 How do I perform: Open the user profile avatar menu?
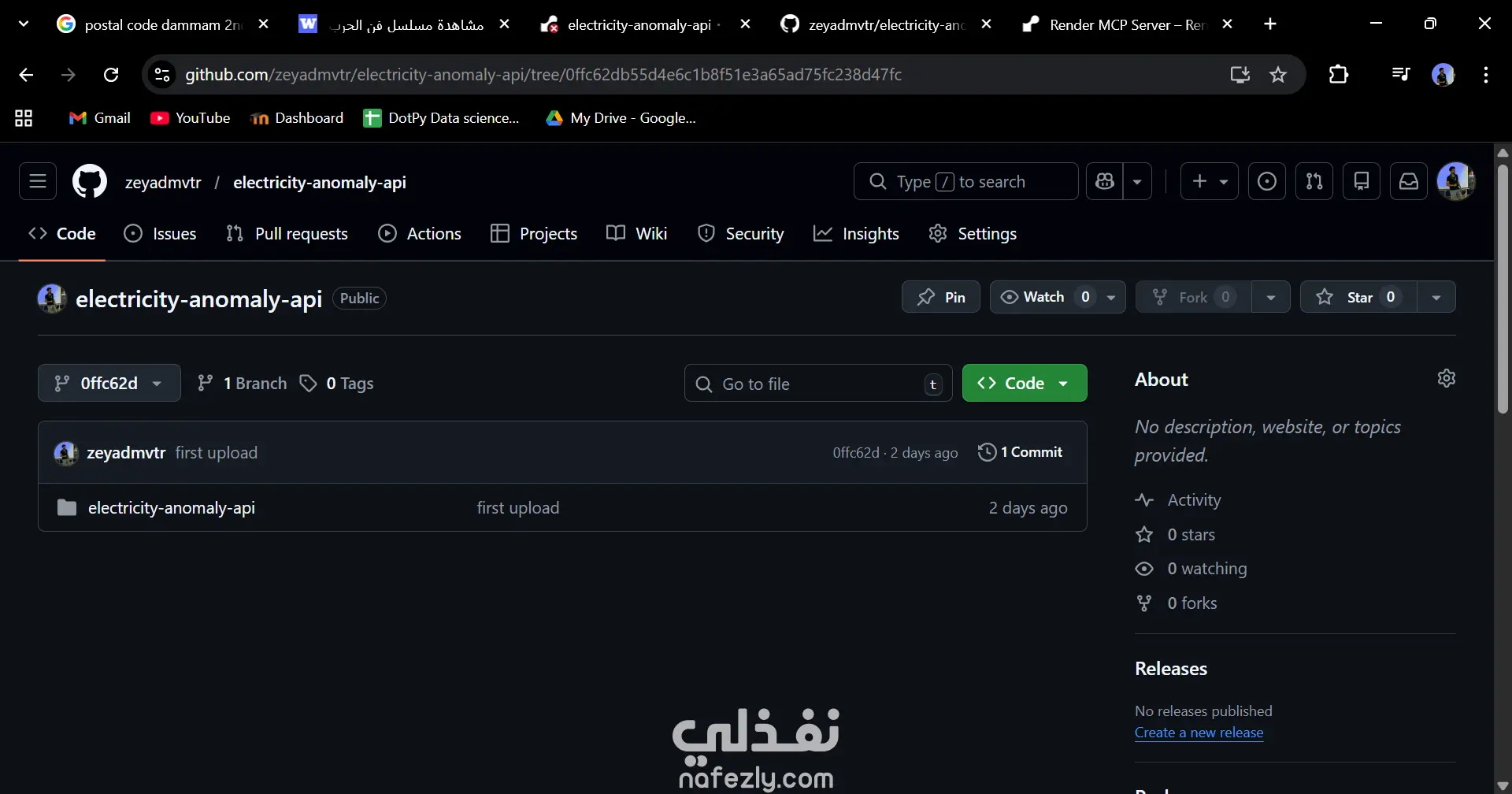click(1456, 182)
